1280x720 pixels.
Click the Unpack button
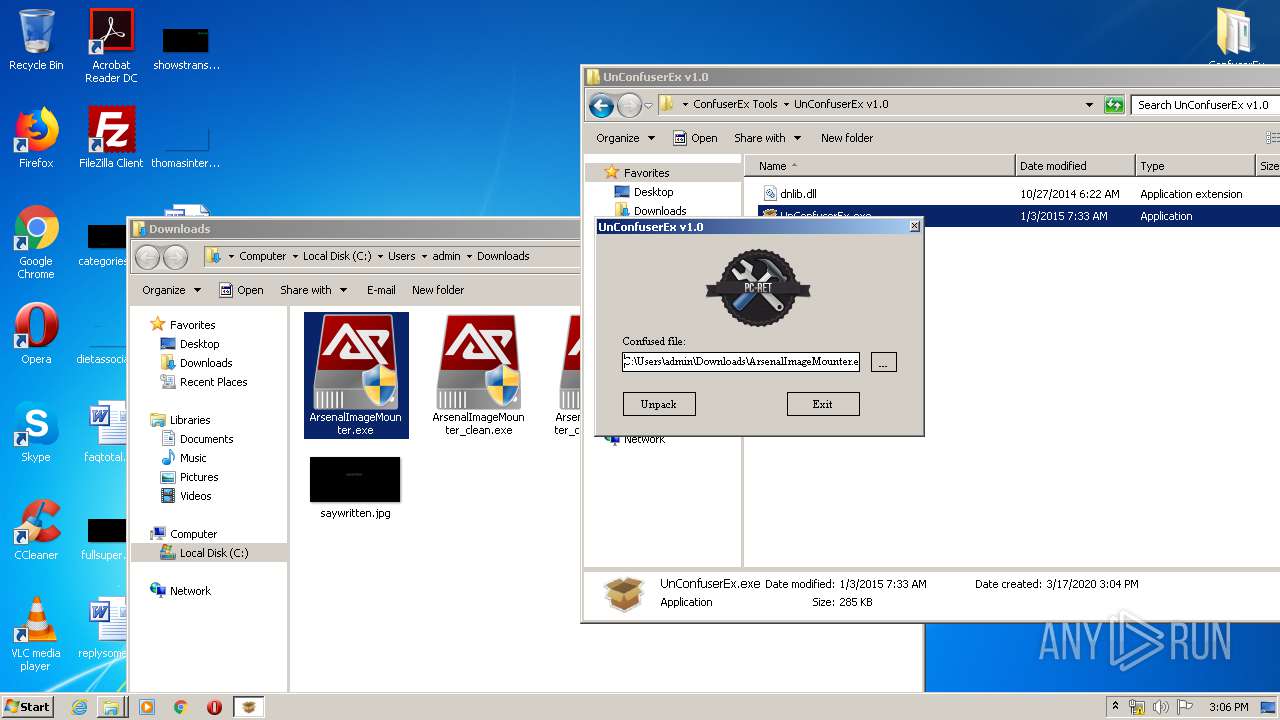pyautogui.click(x=658, y=404)
